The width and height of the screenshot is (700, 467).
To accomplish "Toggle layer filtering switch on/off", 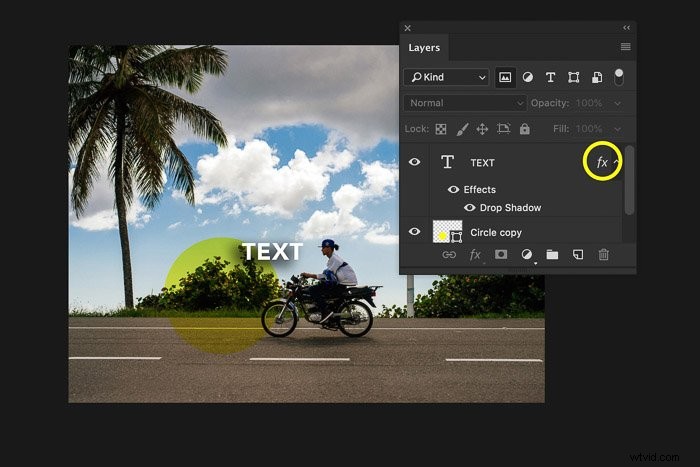I will [619, 77].
